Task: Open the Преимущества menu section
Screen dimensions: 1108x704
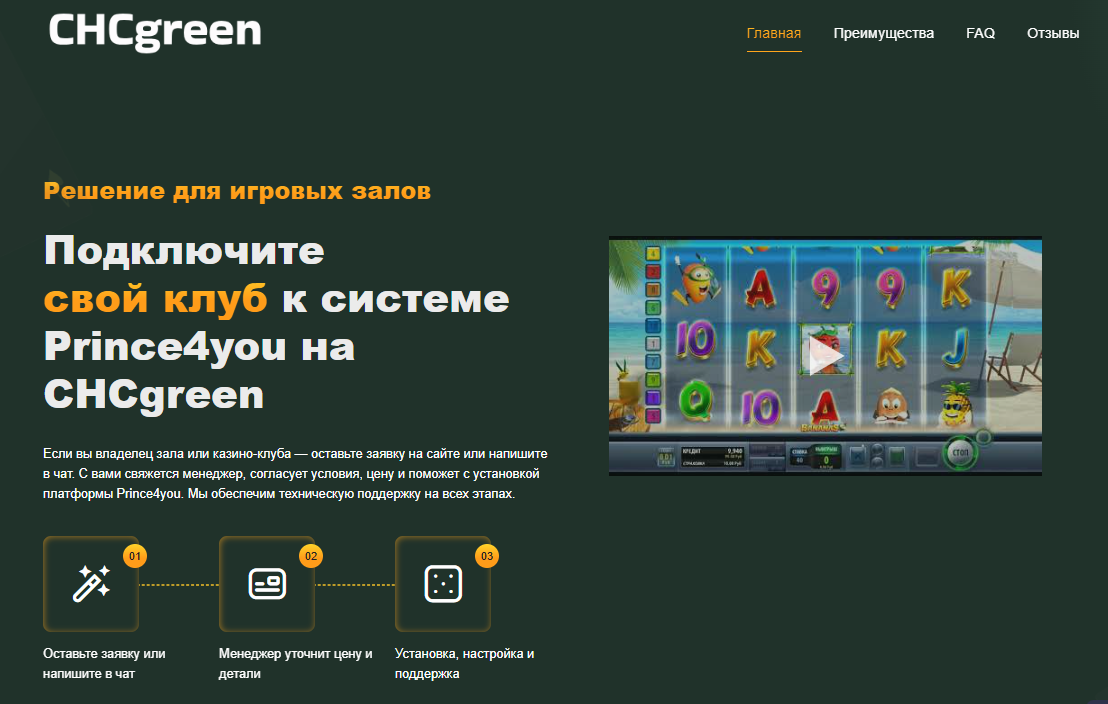Action: [883, 33]
